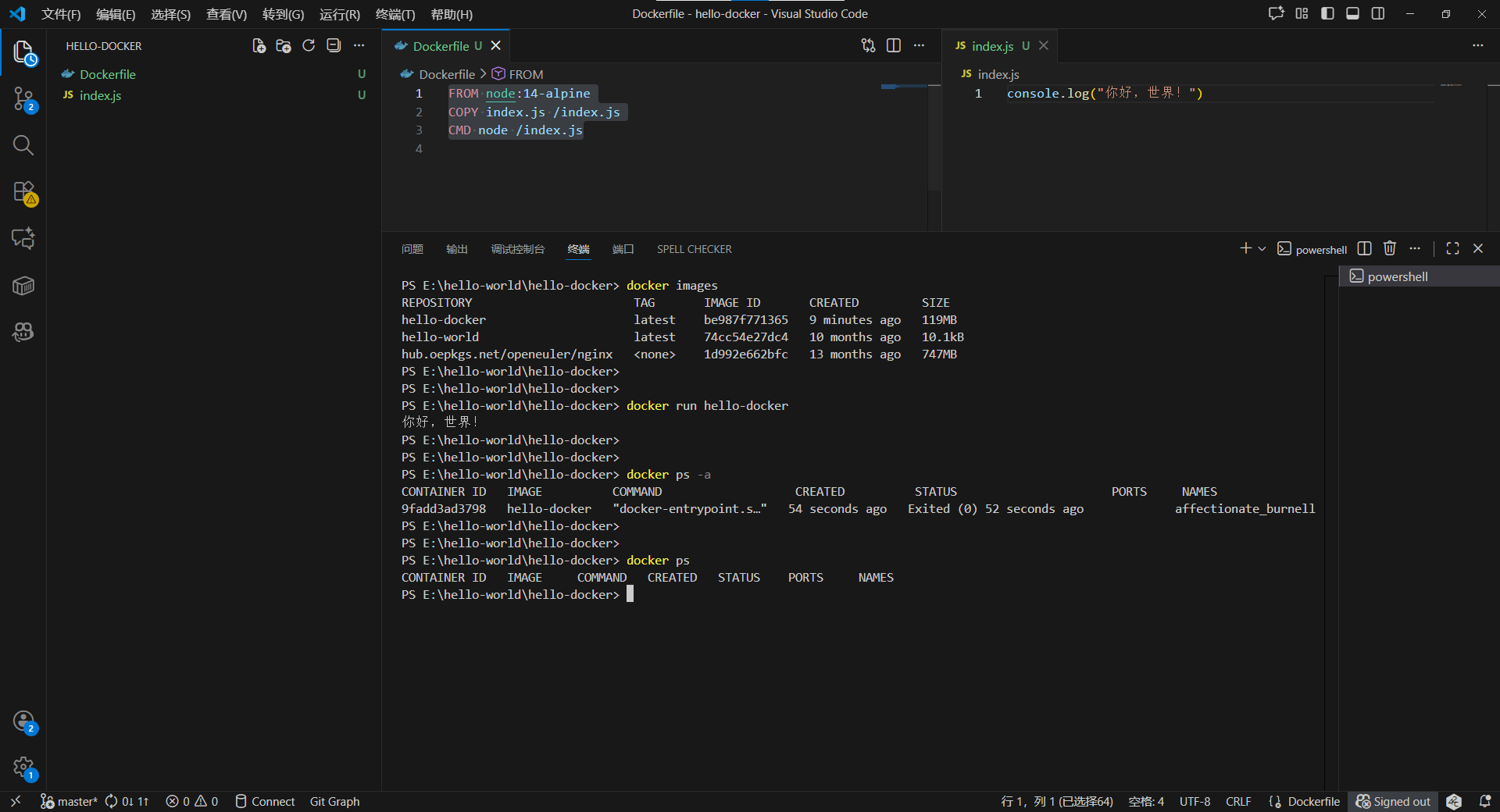This screenshot has height=812, width=1500.
Task: Close the terminal panel
Action: click(x=1477, y=248)
